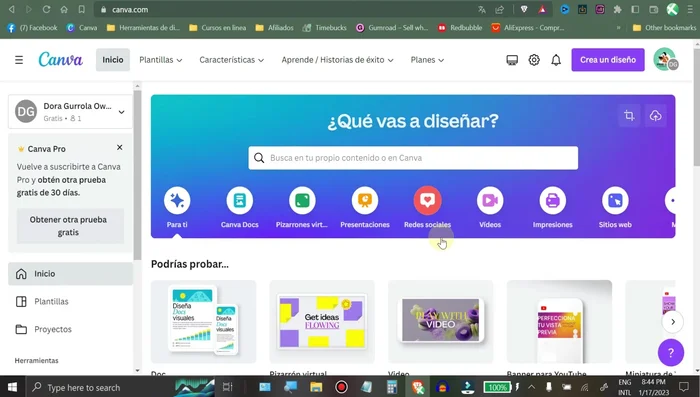
Task: Open the Video design thumbnail
Action: (x=441, y=322)
